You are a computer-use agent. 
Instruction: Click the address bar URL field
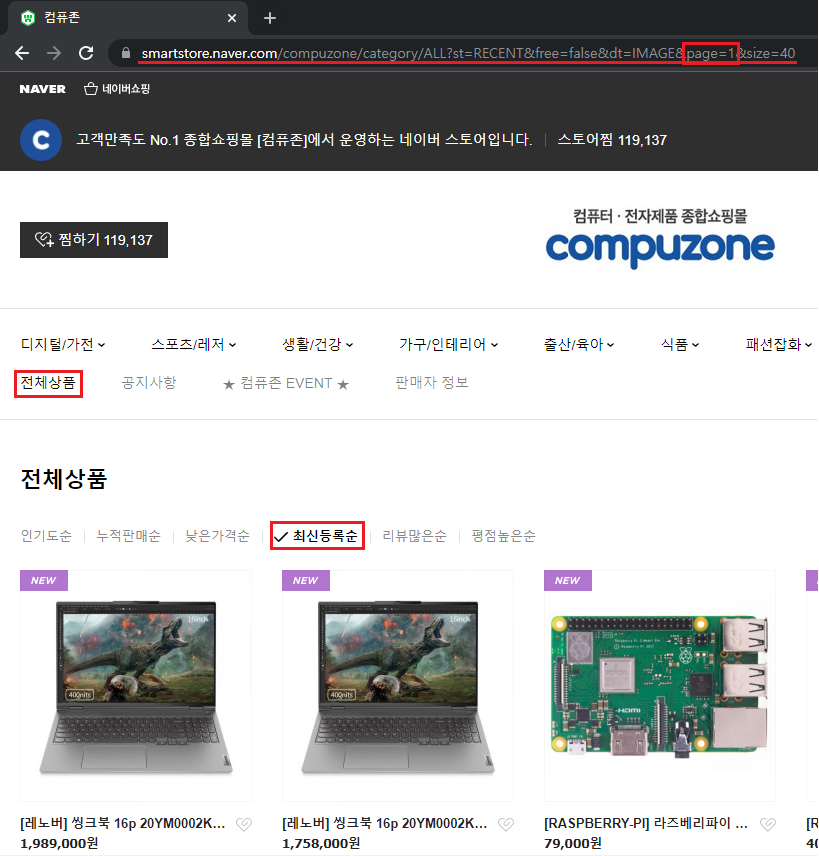(468, 53)
